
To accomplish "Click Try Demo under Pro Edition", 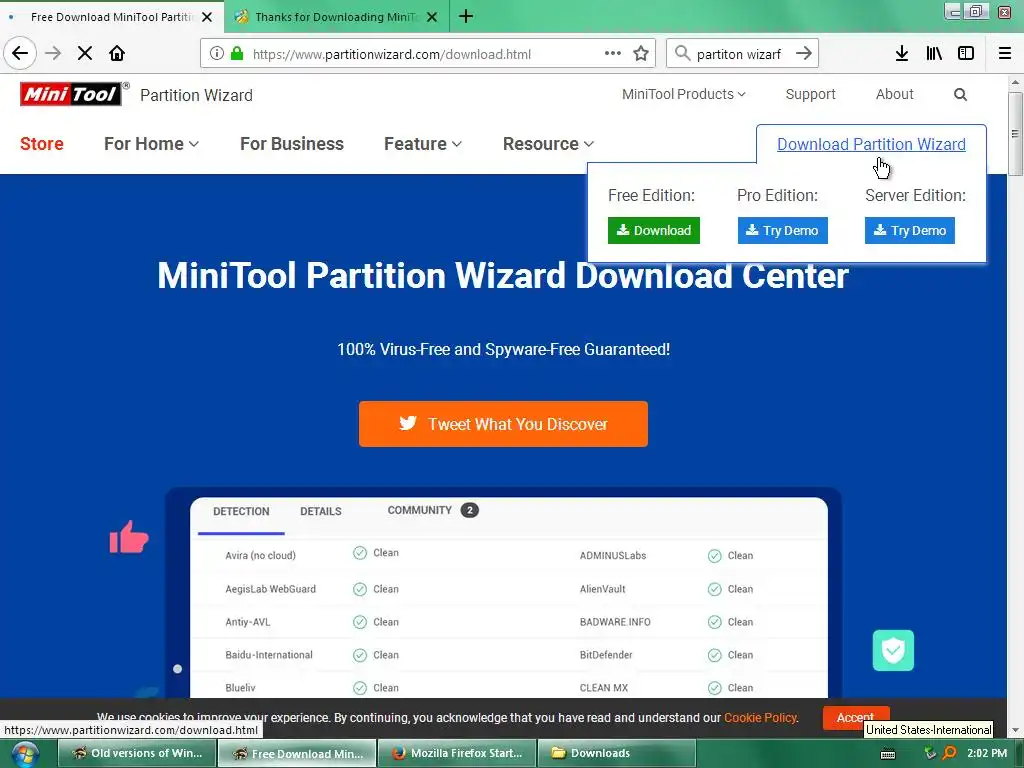I will coord(782,231).
